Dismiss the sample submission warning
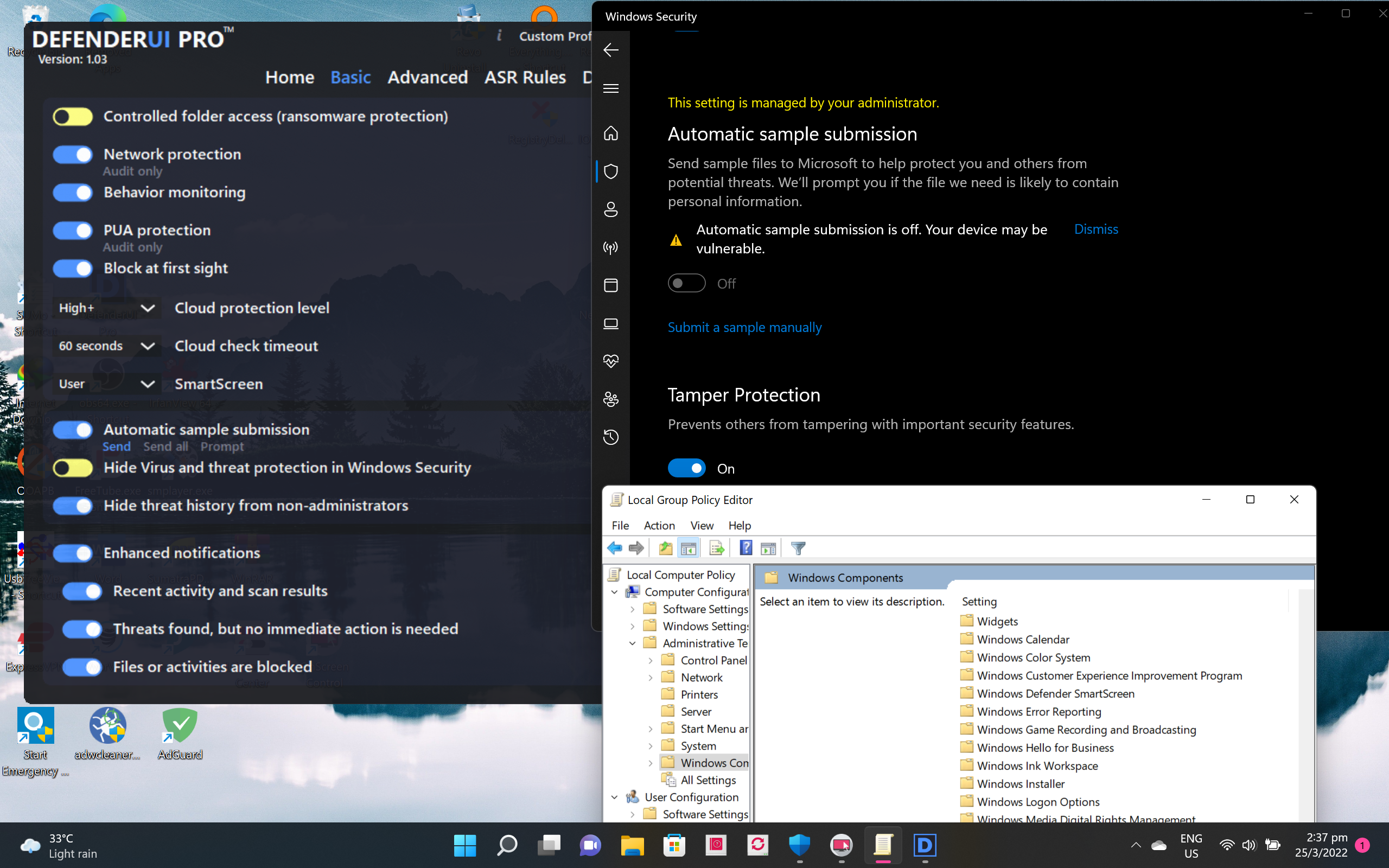The width and height of the screenshot is (1389, 868). tap(1095, 229)
